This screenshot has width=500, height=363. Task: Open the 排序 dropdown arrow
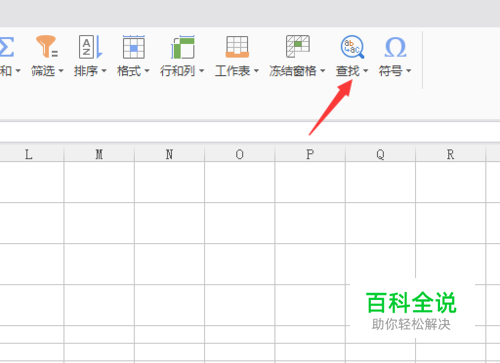coord(104,71)
